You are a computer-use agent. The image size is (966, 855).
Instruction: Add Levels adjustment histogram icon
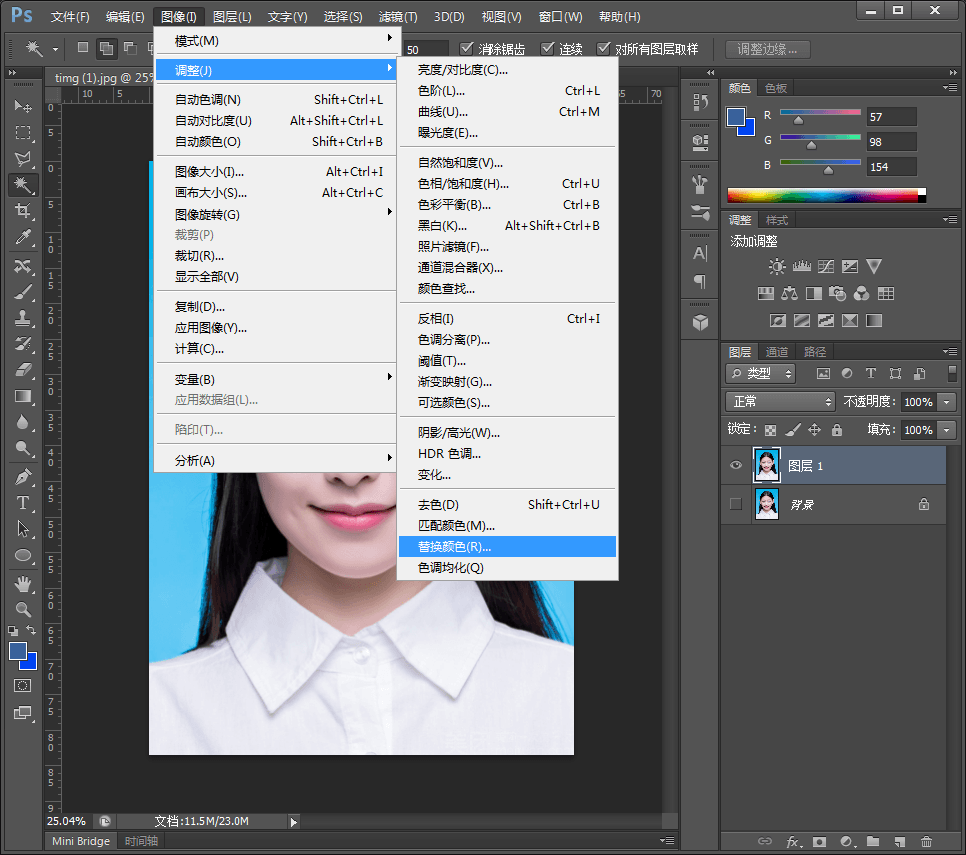[x=802, y=266]
